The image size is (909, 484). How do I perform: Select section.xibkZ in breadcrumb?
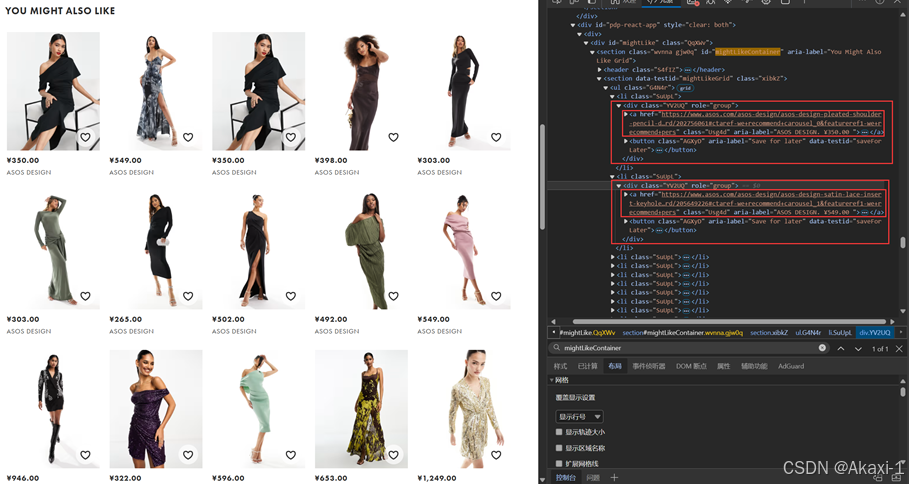coord(769,333)
